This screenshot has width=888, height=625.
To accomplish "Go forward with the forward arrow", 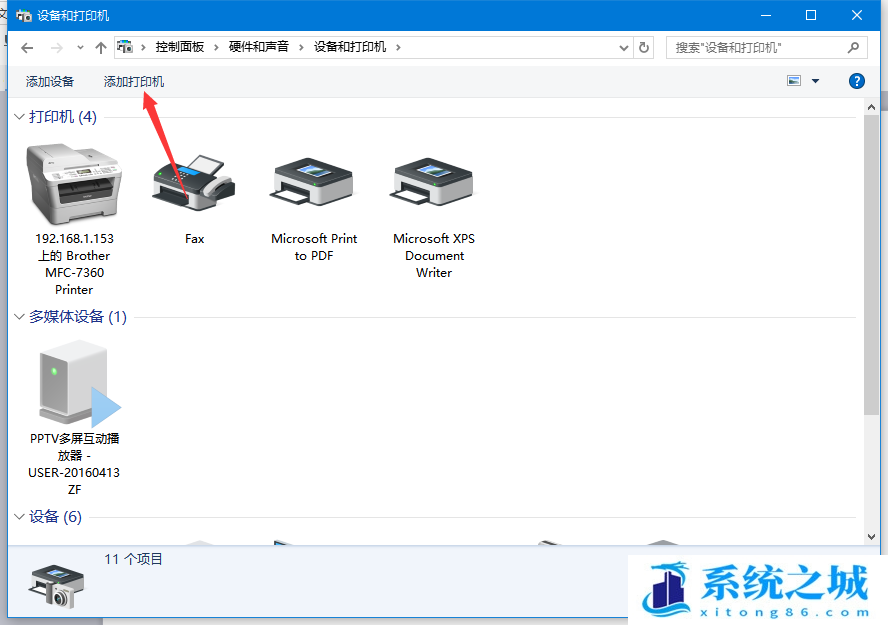I will (57, 48).
